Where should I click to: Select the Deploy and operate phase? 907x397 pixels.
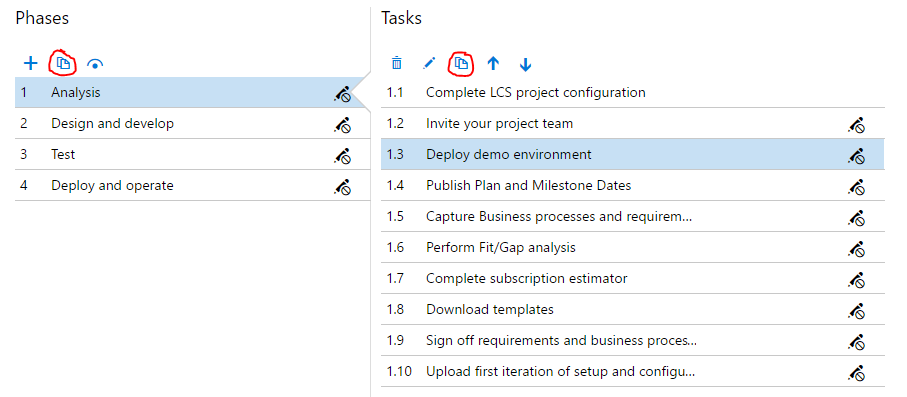coord(193,185)
